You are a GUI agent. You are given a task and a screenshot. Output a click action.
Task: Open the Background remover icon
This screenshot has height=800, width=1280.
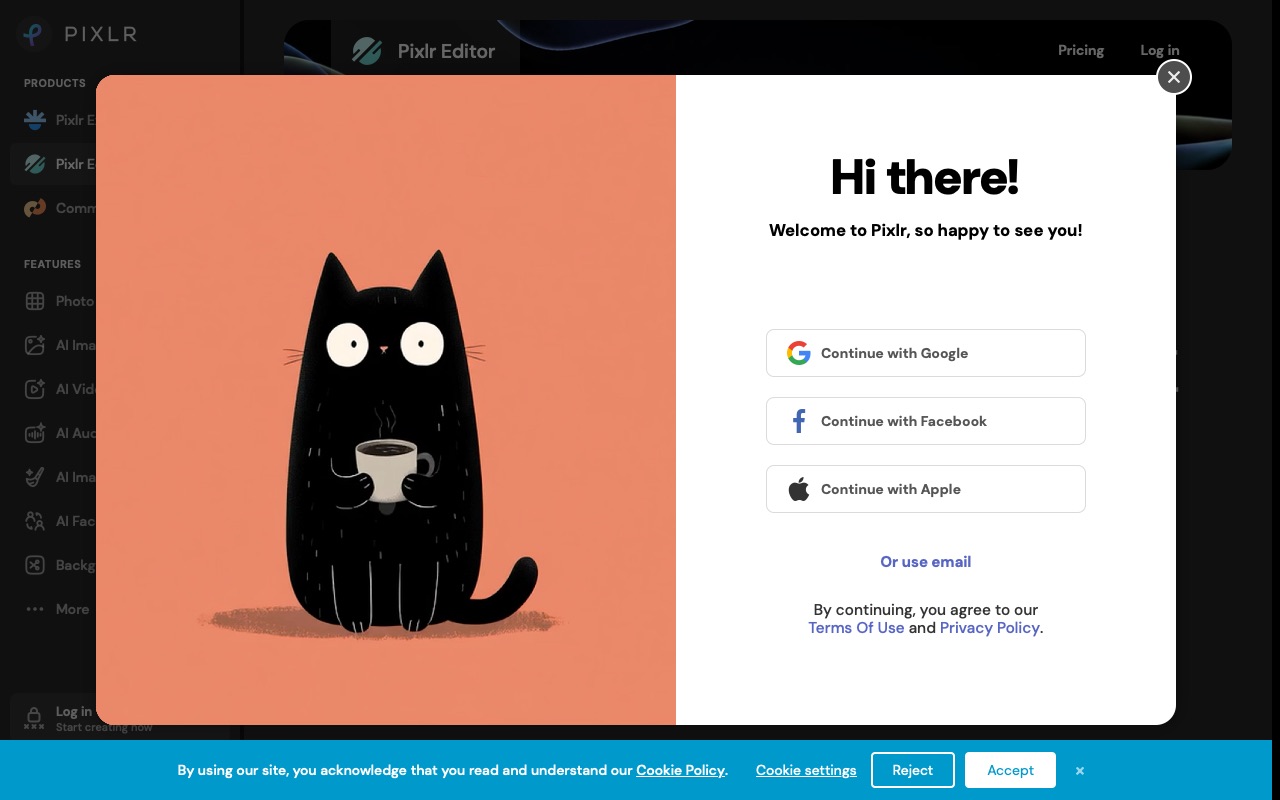click(x=35, y=565)
